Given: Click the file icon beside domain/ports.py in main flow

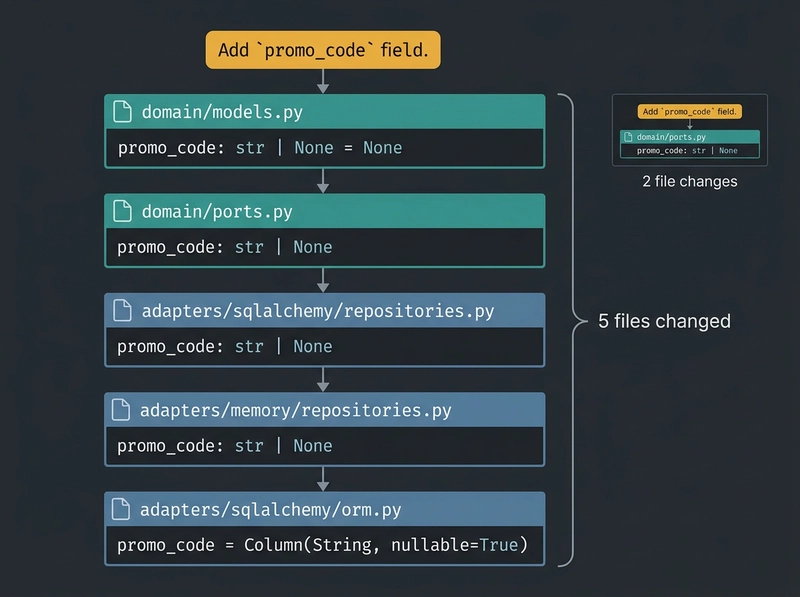Looking at the screenshot, I should [x=122, y=211].
